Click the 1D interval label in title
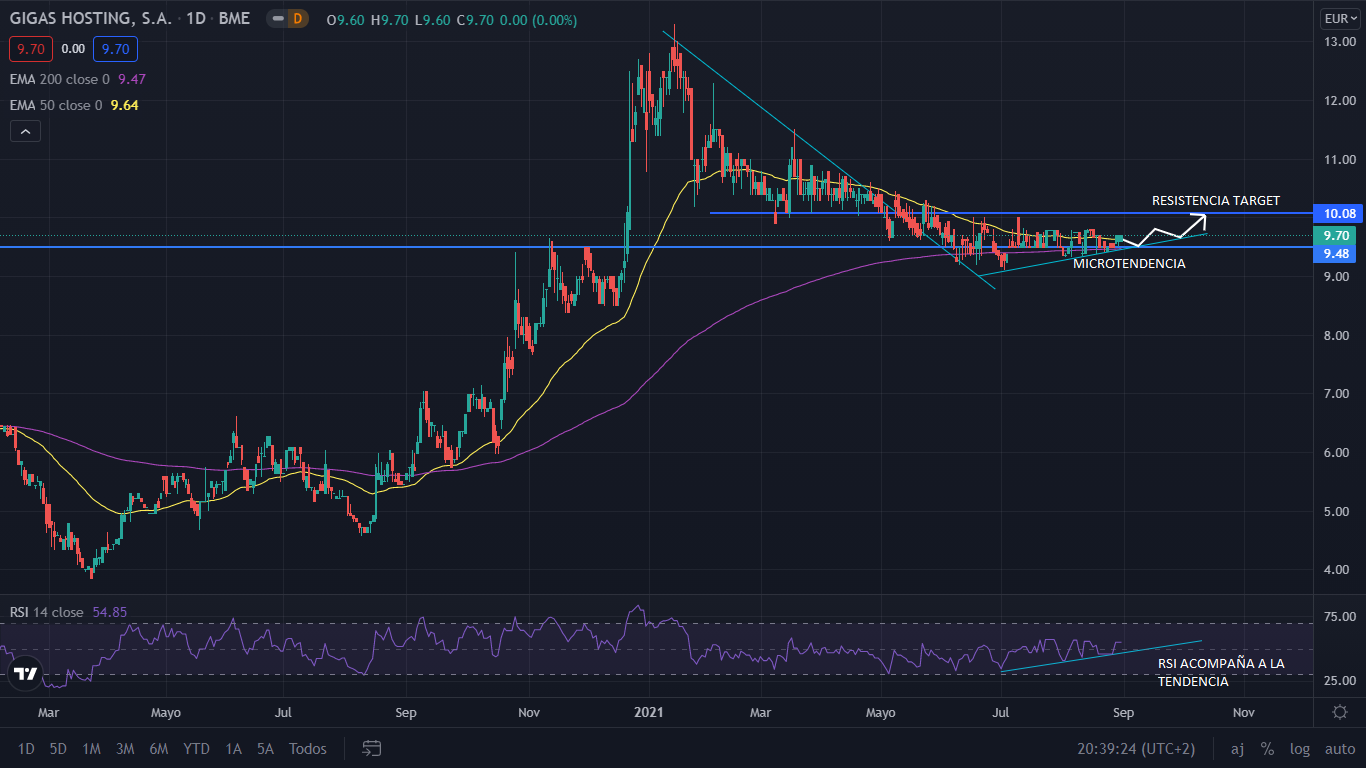 tap(196, 19)
